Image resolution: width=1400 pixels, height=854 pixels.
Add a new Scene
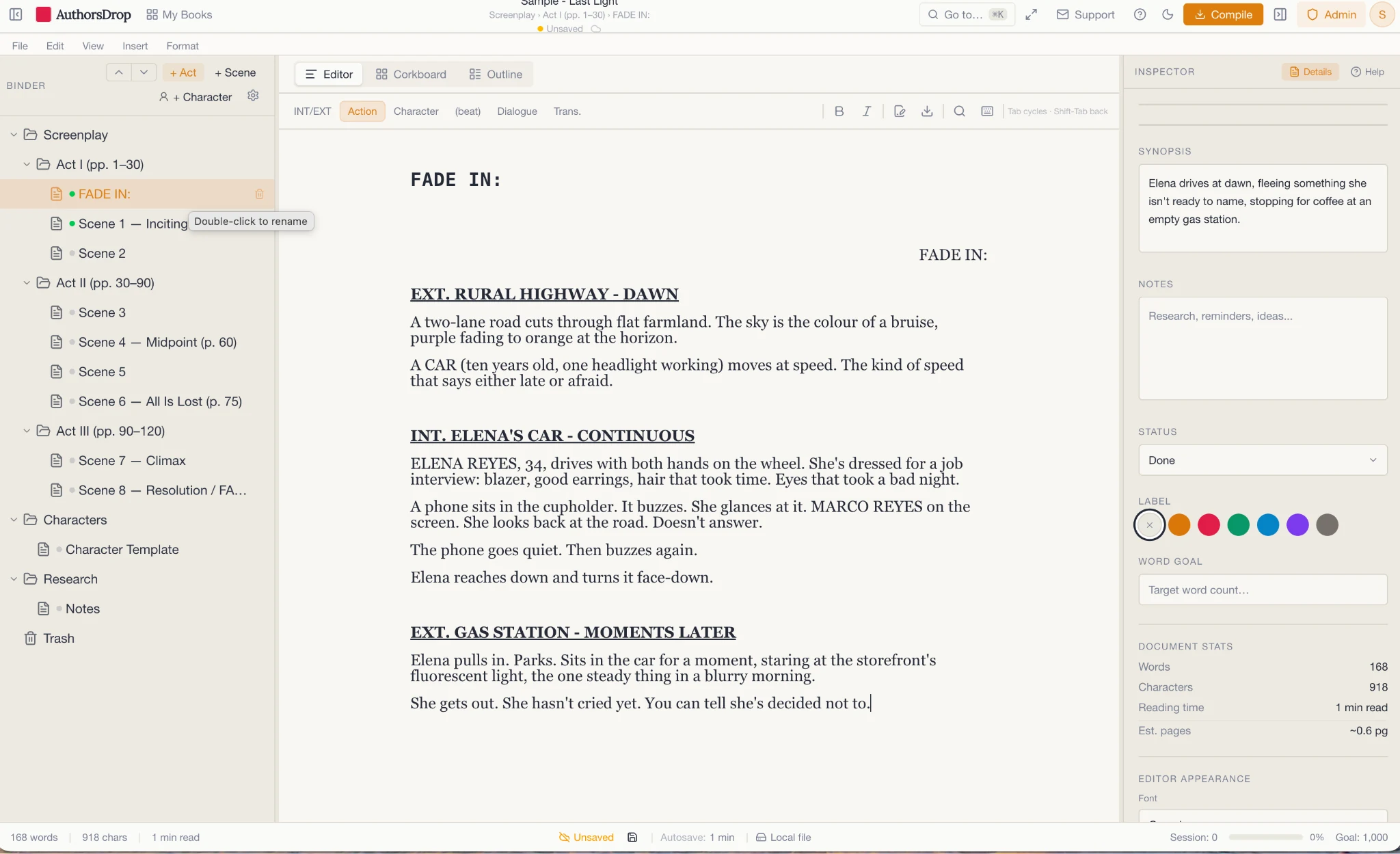(x=235, y=72)
